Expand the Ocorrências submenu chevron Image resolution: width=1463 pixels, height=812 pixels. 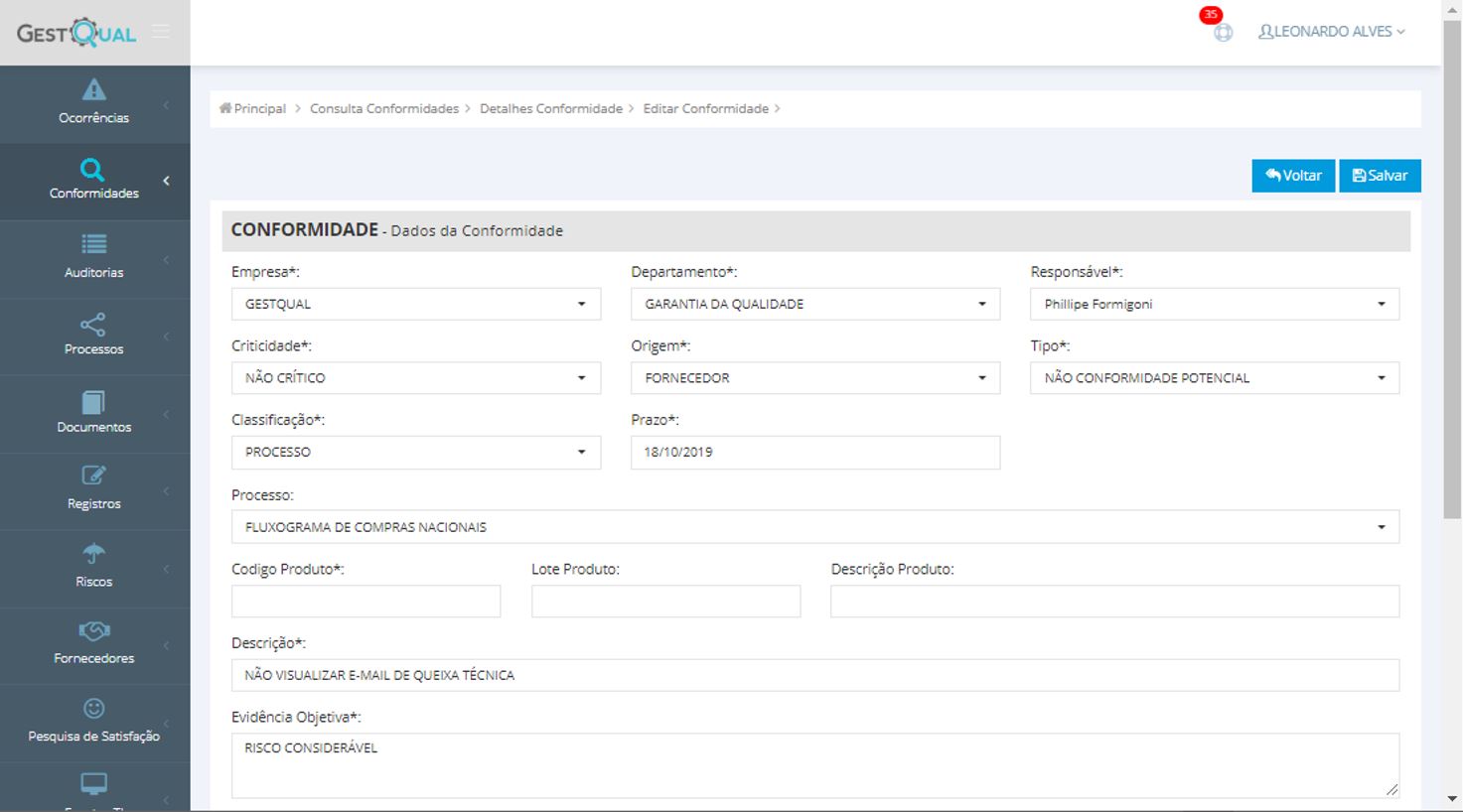[x=166, y=104]
